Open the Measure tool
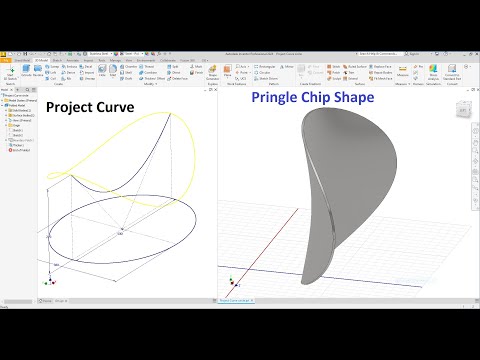The image size is (480, 360). 403,71
